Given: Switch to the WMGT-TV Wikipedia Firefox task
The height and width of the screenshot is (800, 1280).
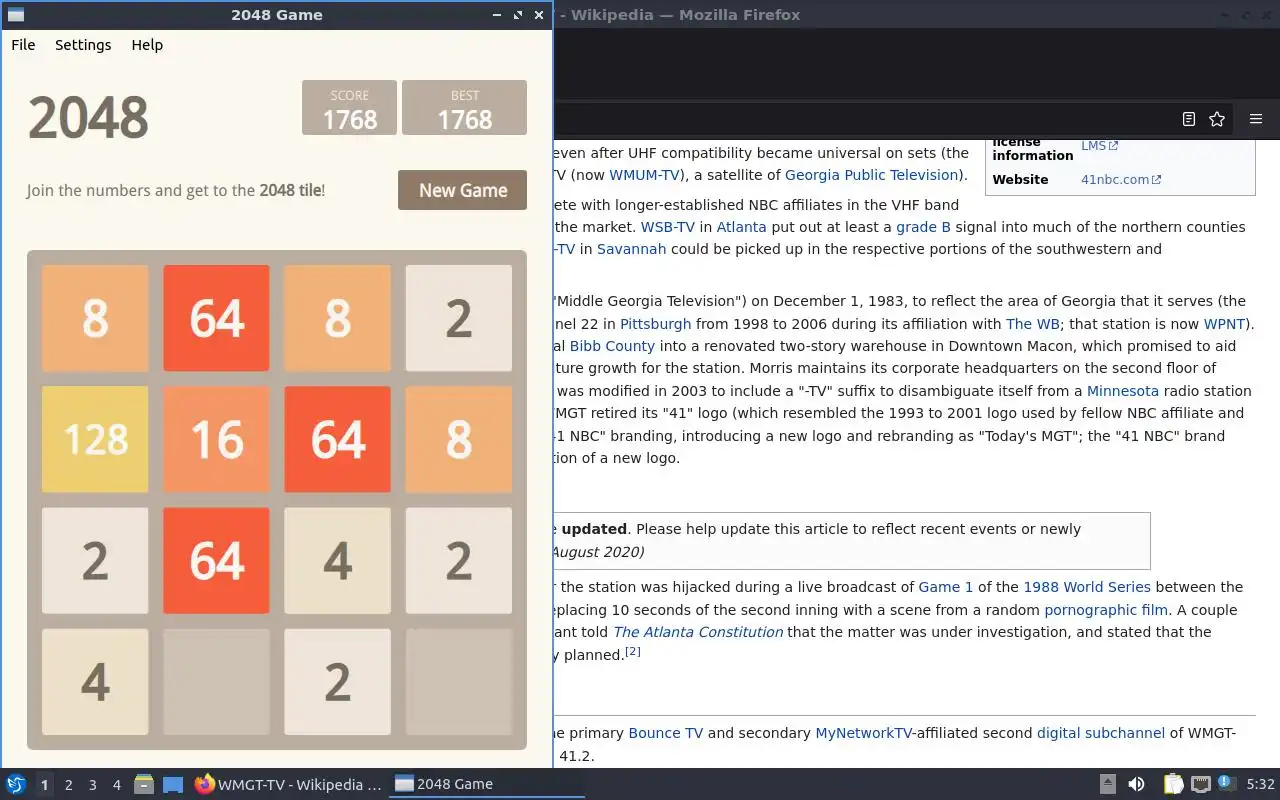Looking at the screenshot, I should coord(288,784).
